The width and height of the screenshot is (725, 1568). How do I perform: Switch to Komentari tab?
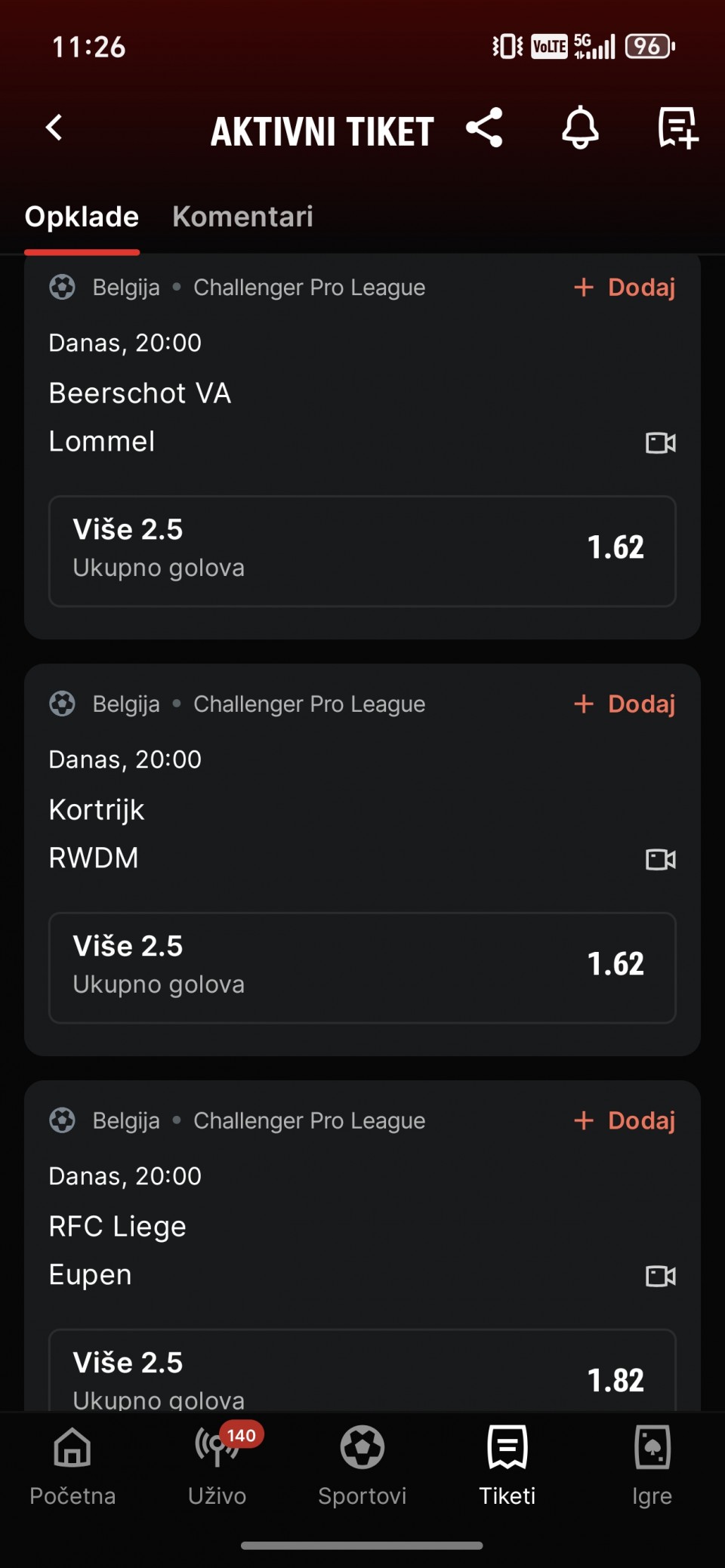(242, 217)
